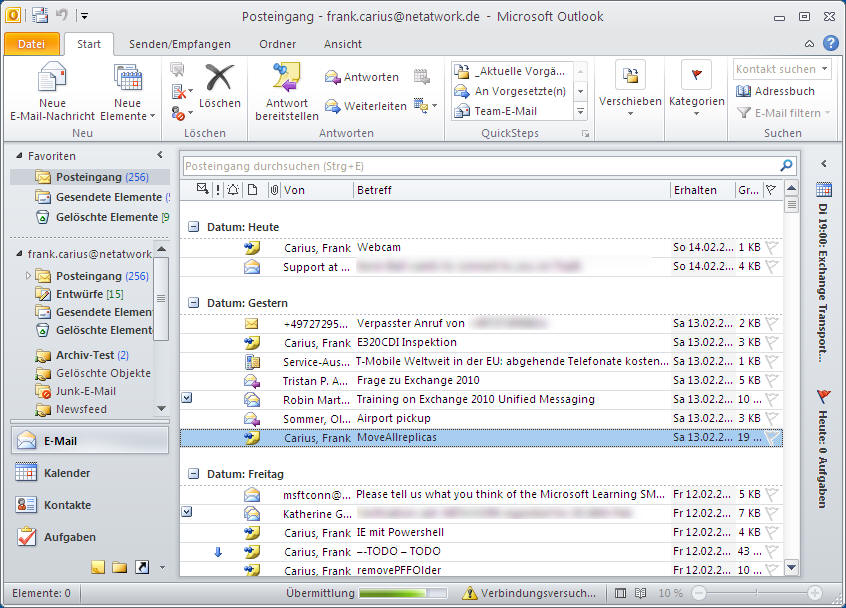This screenshot has height=608, width=846.
Task: Click the Posteingang durchsuchen search field
Action: tap(480, 166)
